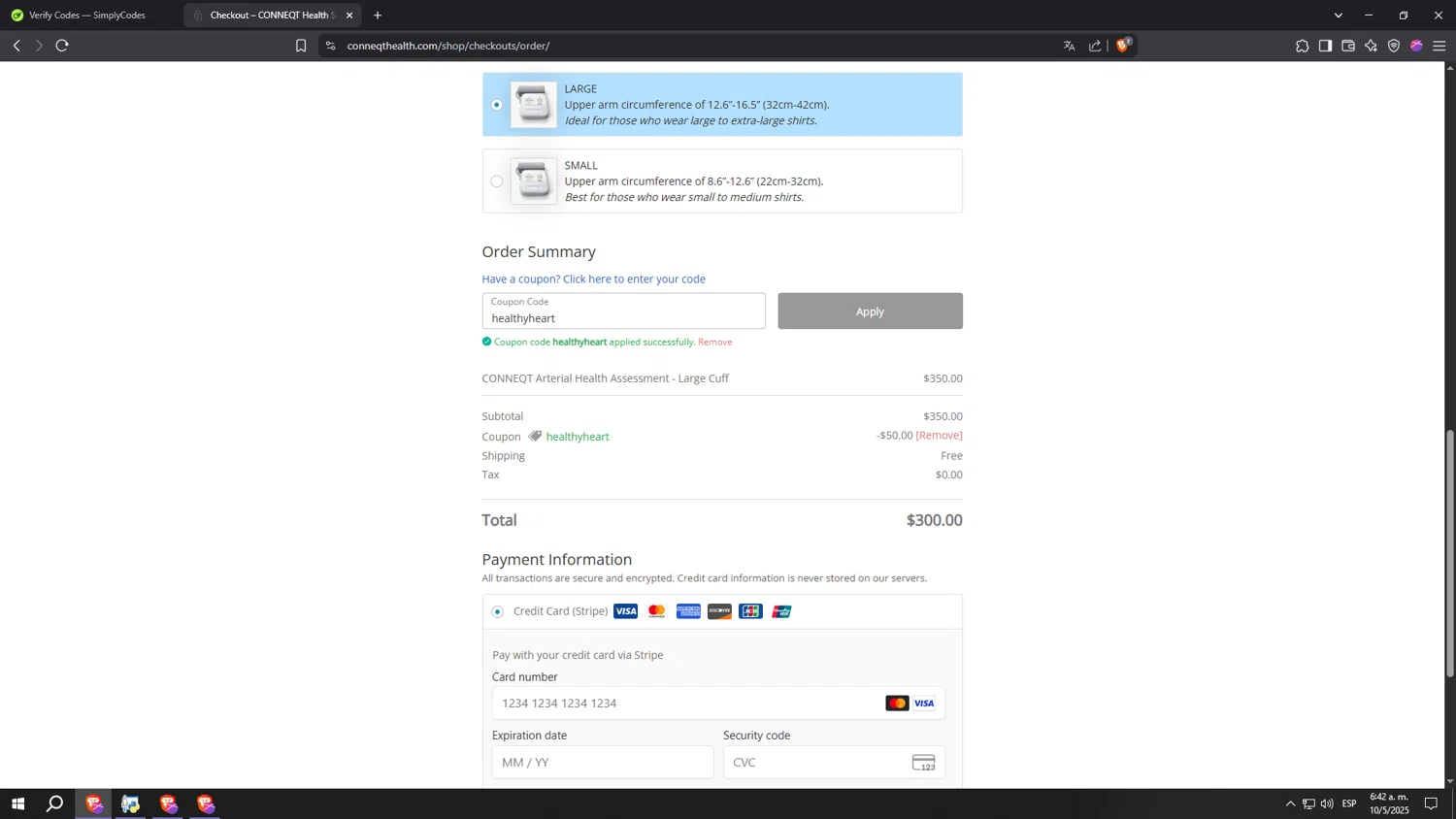
Task: Share this page via share icon
Action: point(1095,46)
